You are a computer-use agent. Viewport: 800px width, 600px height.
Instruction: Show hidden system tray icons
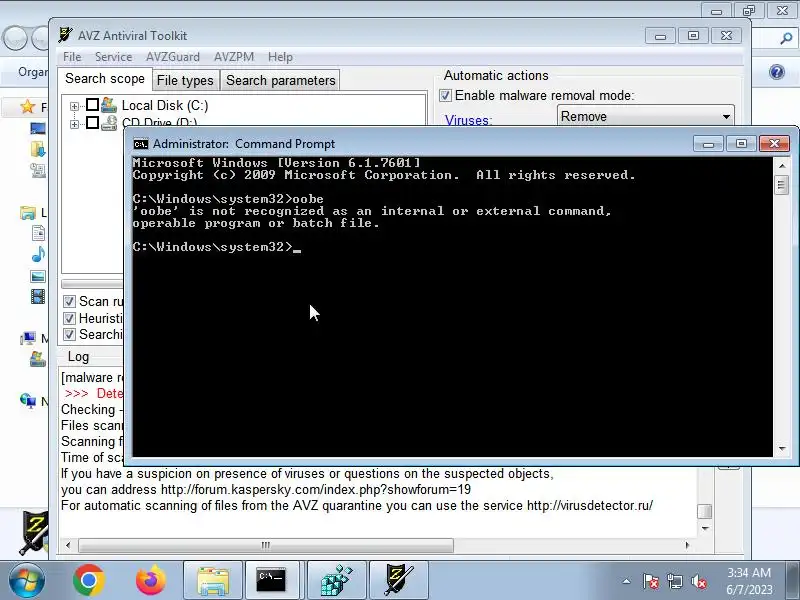(627, 581)
